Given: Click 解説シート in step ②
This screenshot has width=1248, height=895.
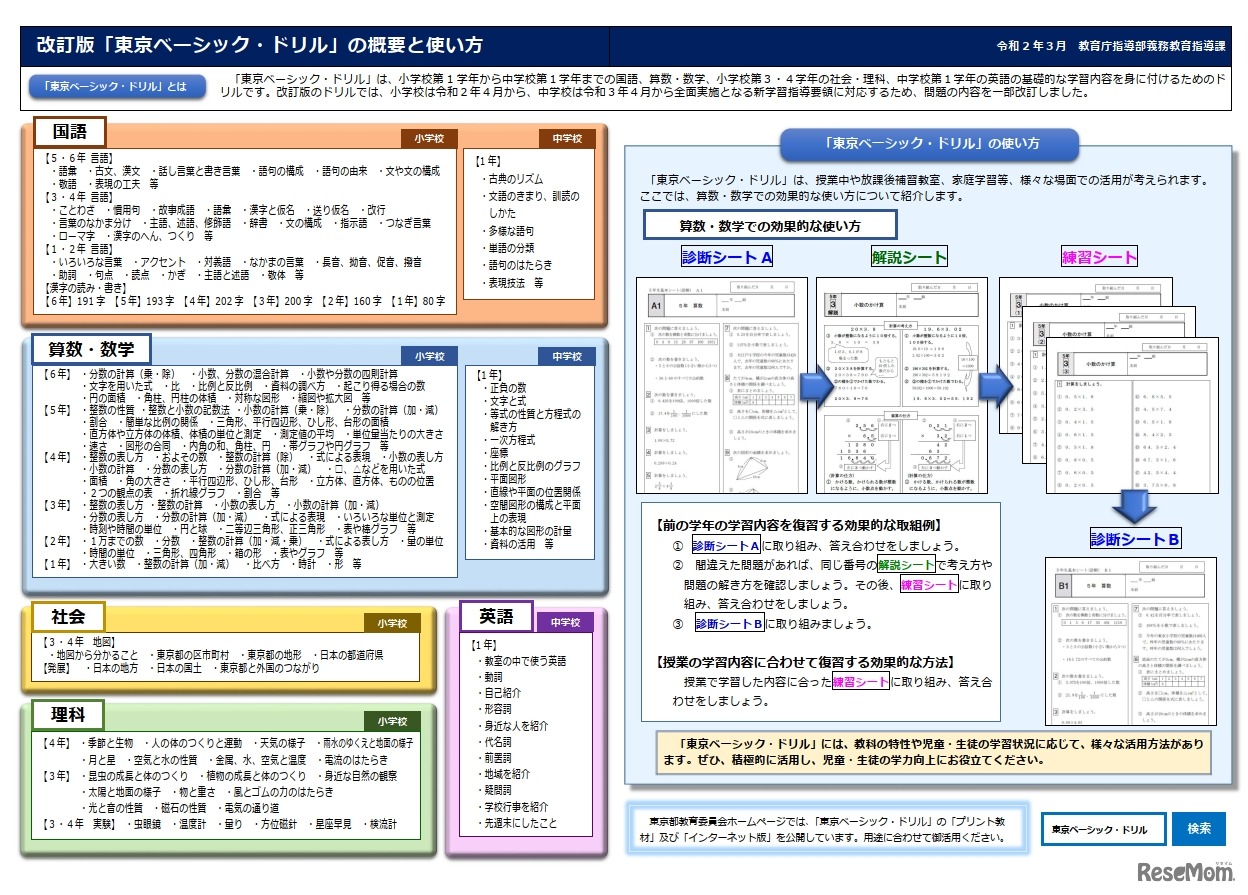Looking at the screenshot, I should pyautogui.click(x=904, y=565).
